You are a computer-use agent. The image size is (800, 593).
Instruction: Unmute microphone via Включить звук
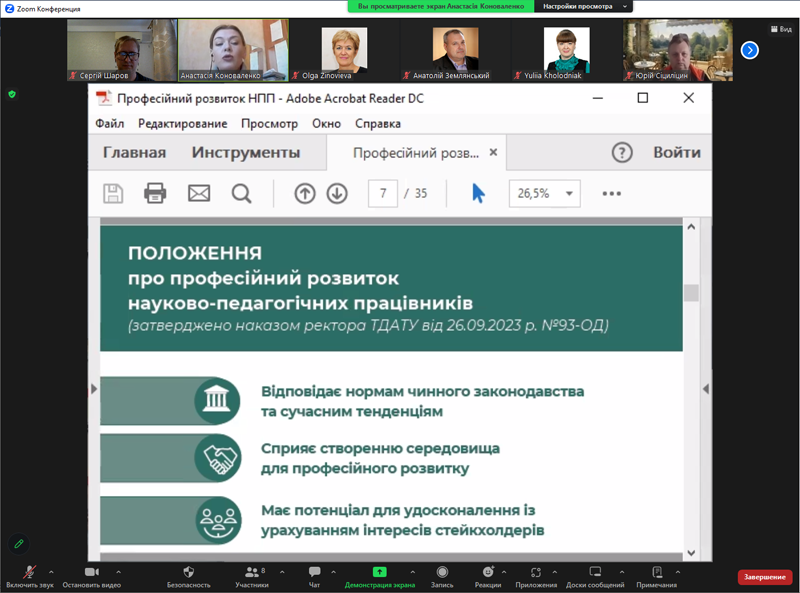tap(30, 577)
